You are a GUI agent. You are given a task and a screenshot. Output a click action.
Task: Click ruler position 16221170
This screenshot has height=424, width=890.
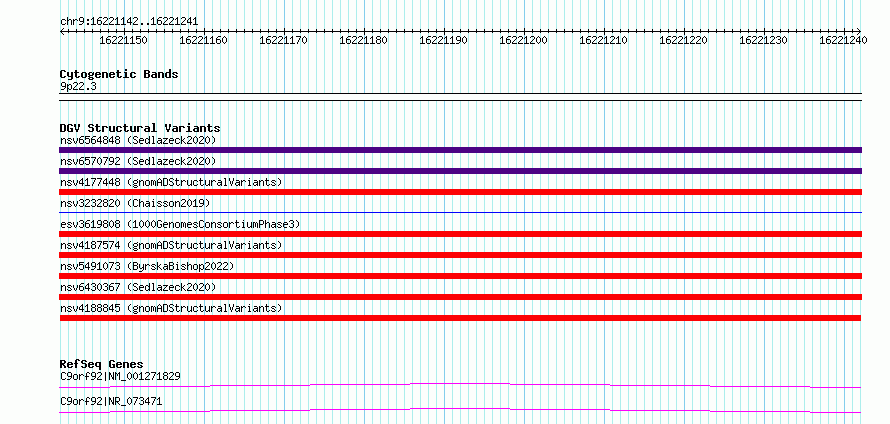(x=283, y=40)
